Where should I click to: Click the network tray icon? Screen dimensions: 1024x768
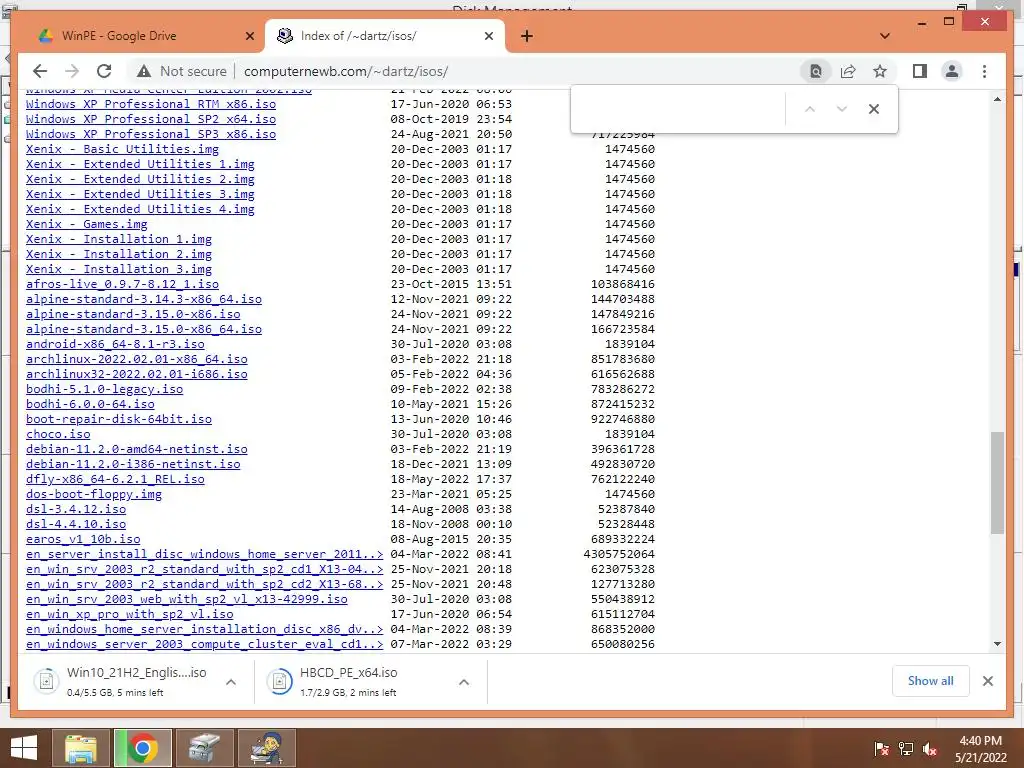(x=906, y=749)
